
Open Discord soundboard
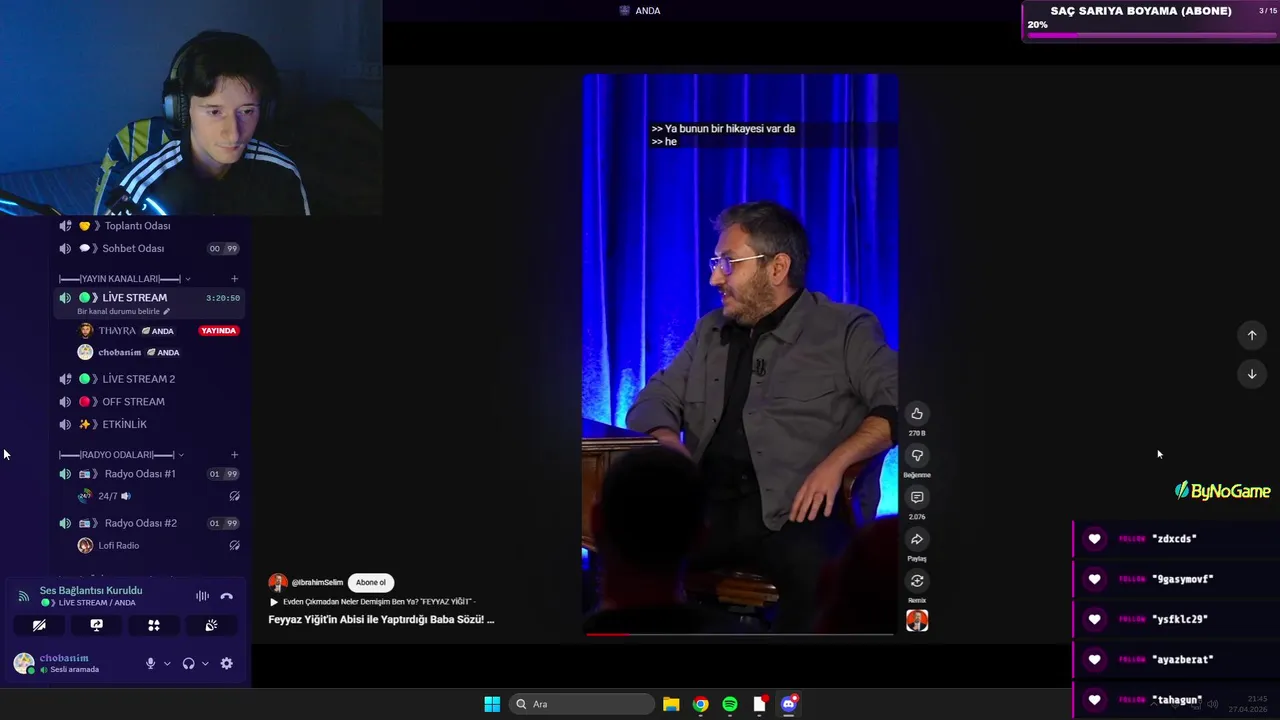pos(211,625)
